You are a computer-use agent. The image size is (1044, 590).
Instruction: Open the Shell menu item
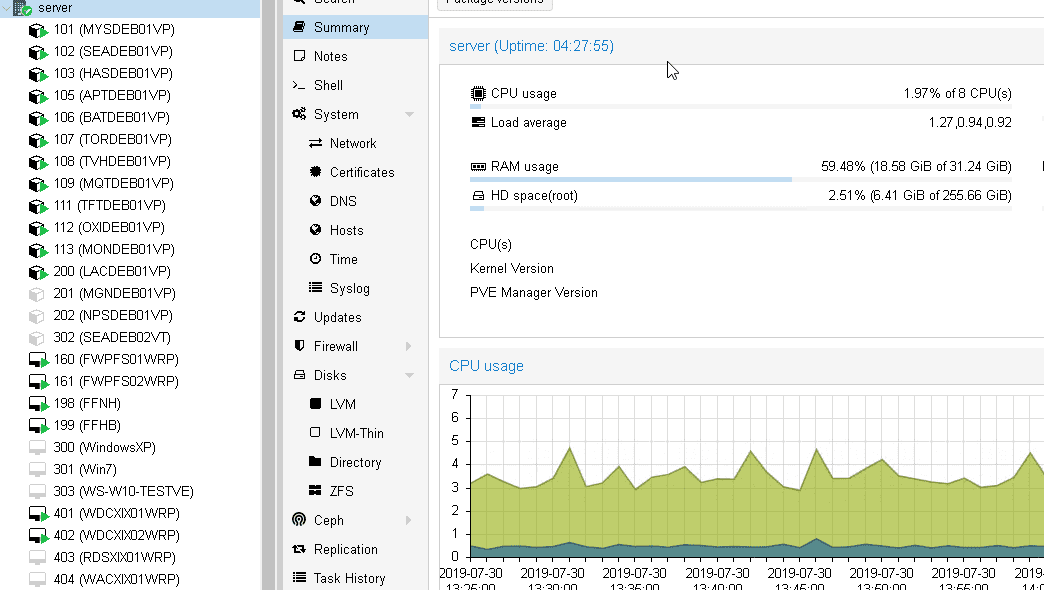[x=328, y=85]
